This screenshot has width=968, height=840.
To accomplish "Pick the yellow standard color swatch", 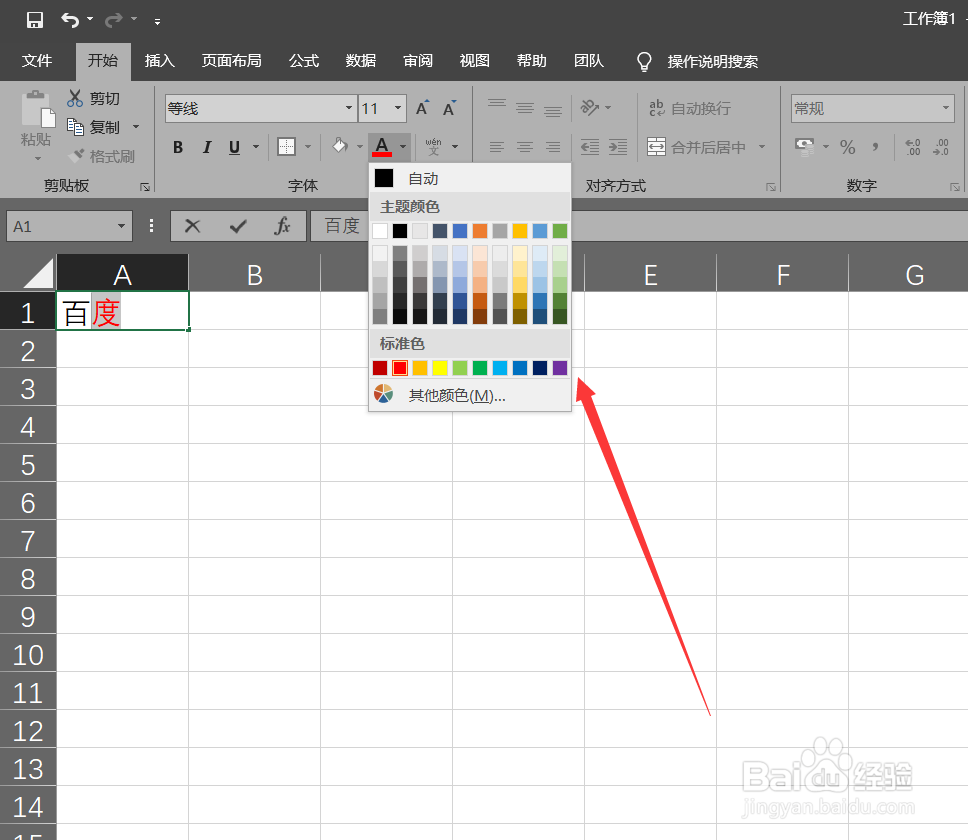I will (440, 368).
